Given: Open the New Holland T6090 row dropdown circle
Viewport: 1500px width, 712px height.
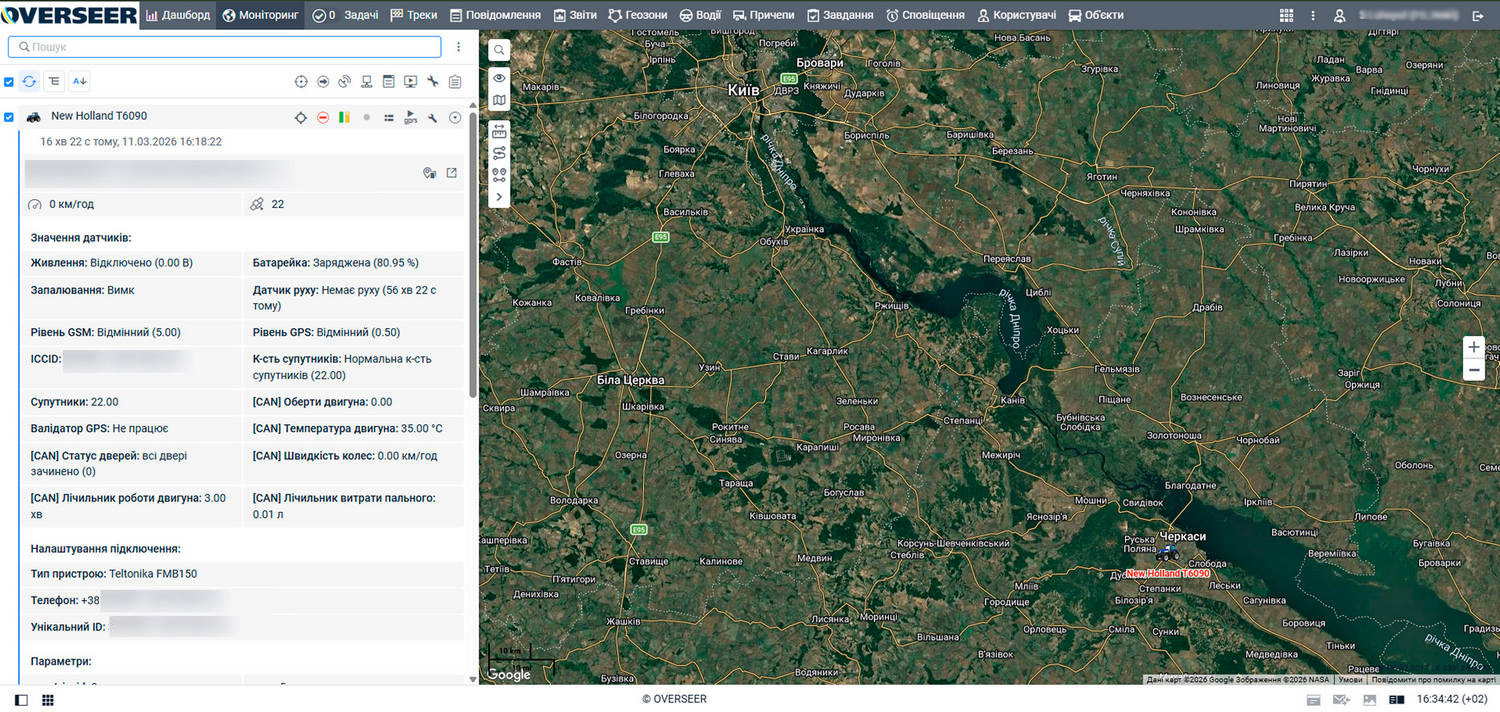Looking at the screenshot, I should (x=455, y=118).
